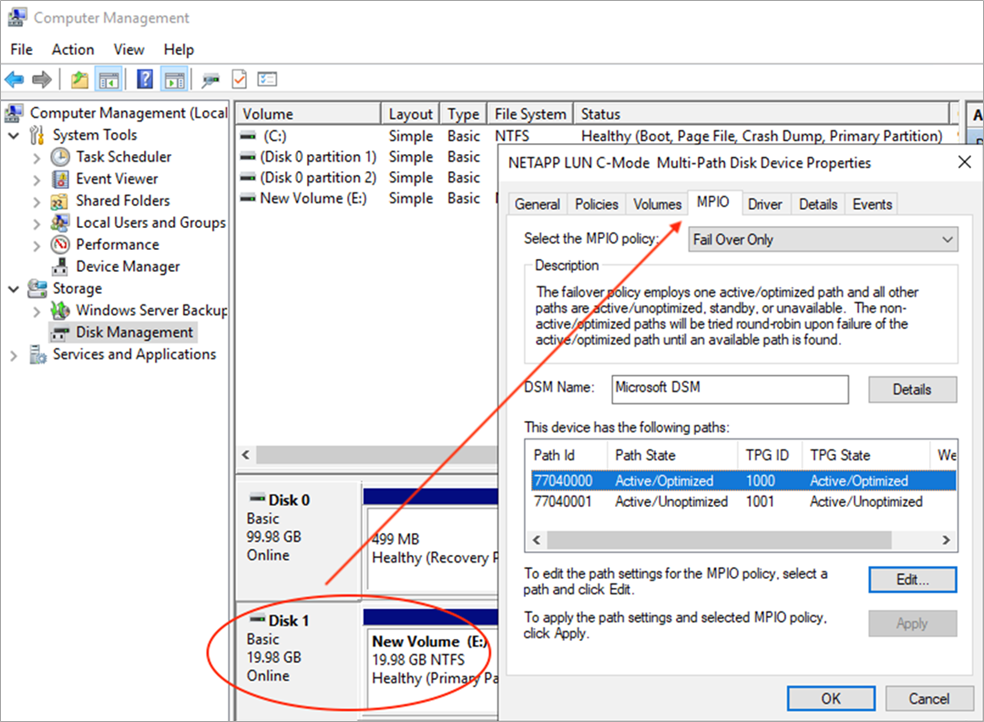Click the Refresh disks toolbar icon
The image size is (984, 722).
tap(211, 80)
